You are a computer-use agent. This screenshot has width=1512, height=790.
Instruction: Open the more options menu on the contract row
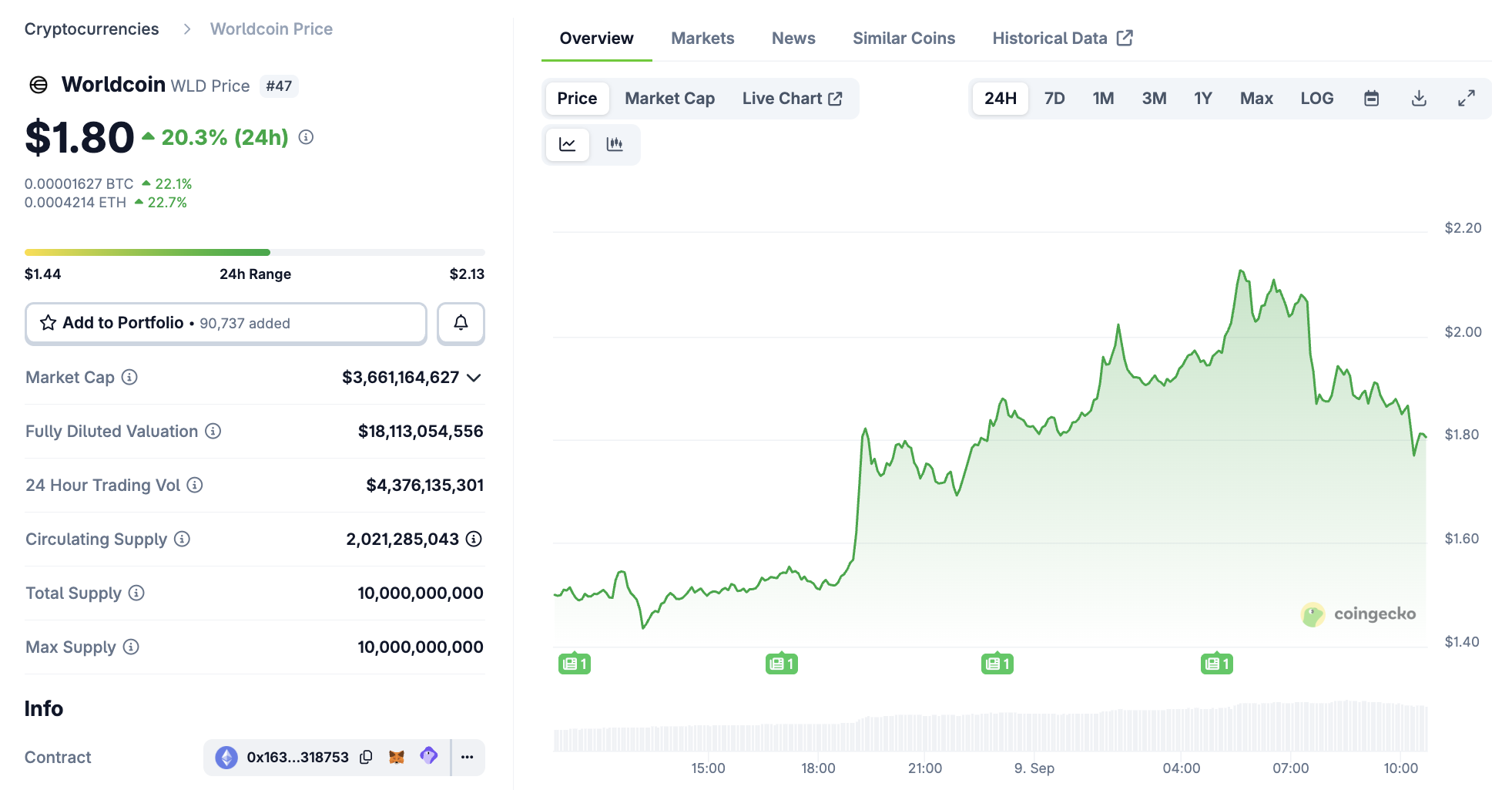[467, 757]
